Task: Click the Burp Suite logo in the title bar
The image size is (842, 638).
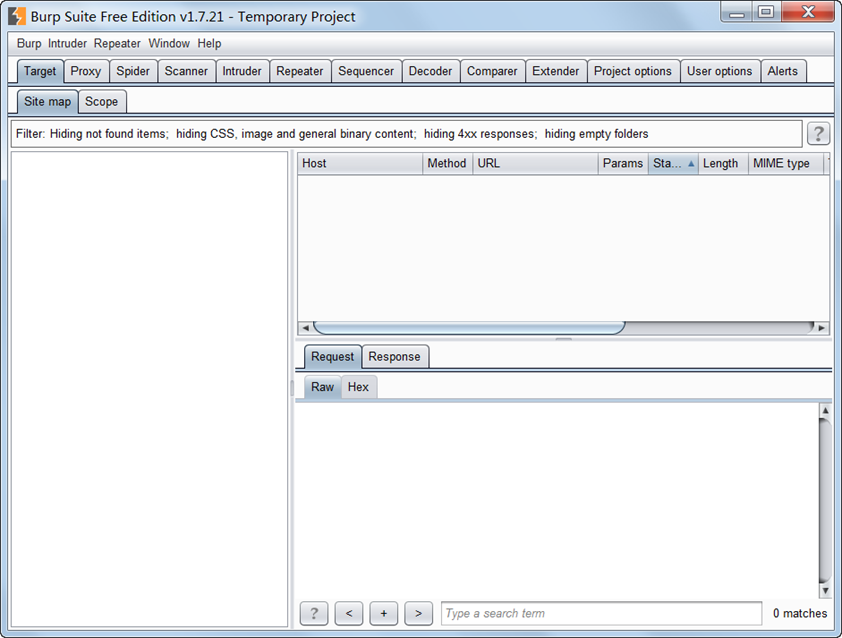Action: (x=15, y=15)
